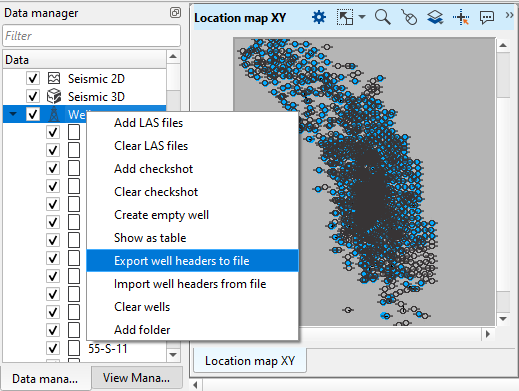Open the settings gear in Location map toolbar
The image size is (519, 391).
[319, 17]
